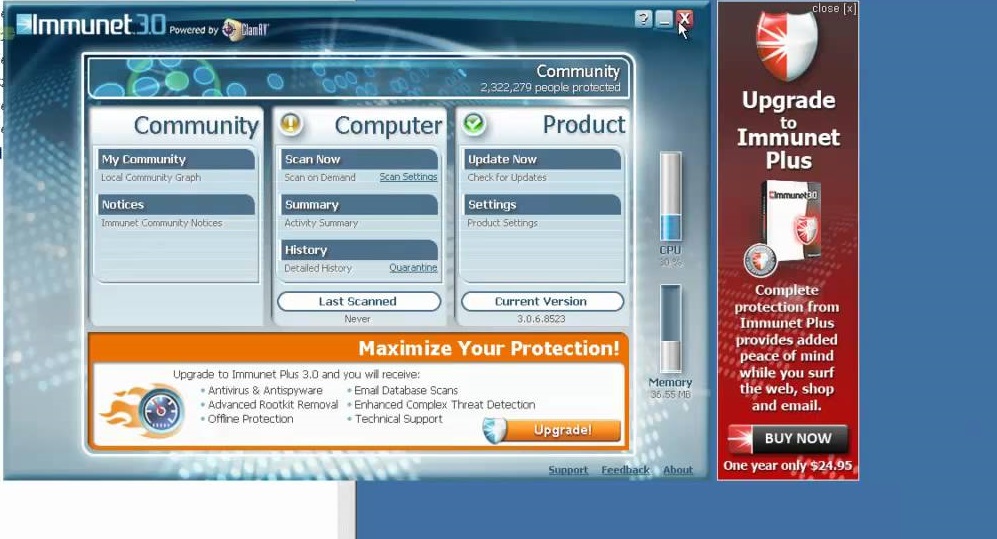Viewport: 997px width, 539px height.
Task: Click the green checkmark icon beside Product
Action: tap(474, 123)
